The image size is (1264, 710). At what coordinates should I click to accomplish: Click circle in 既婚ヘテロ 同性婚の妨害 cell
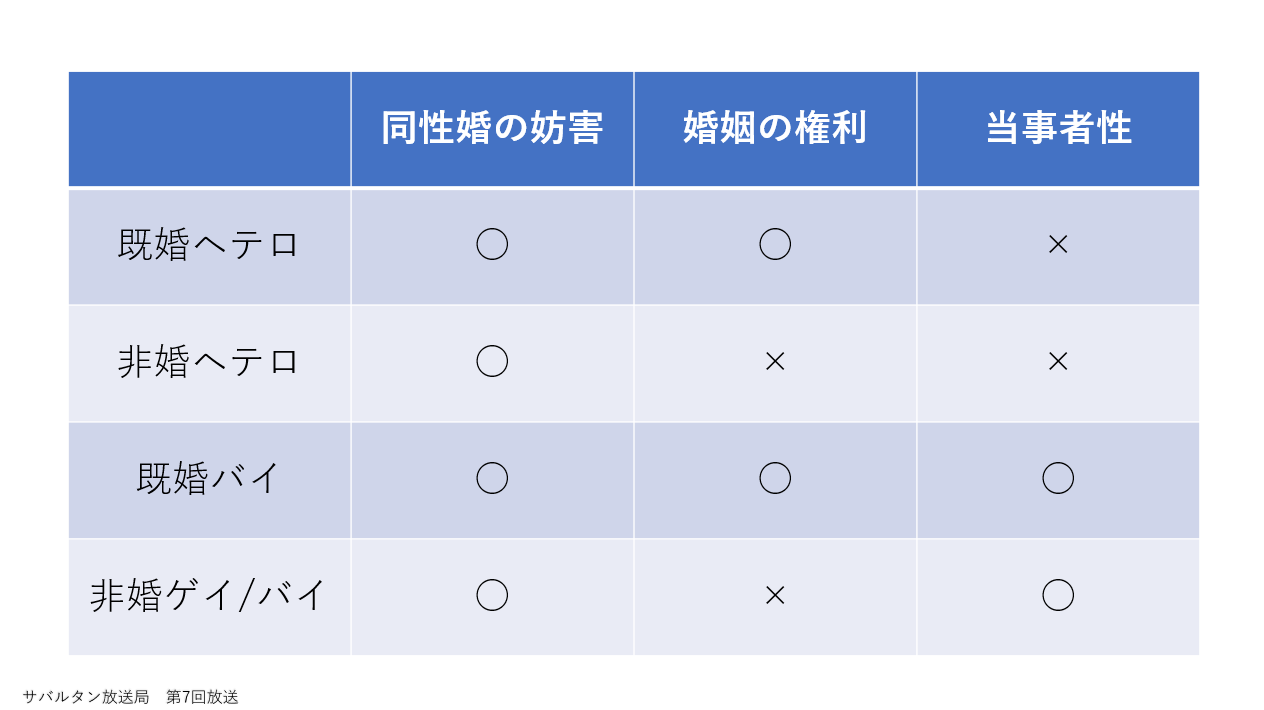pyautogui.click(x=492, y=244)
